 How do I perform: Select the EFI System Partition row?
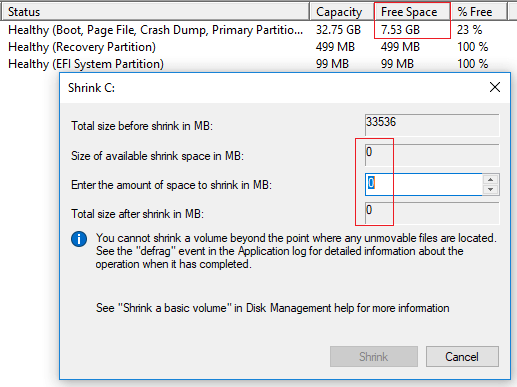point(253,64)
